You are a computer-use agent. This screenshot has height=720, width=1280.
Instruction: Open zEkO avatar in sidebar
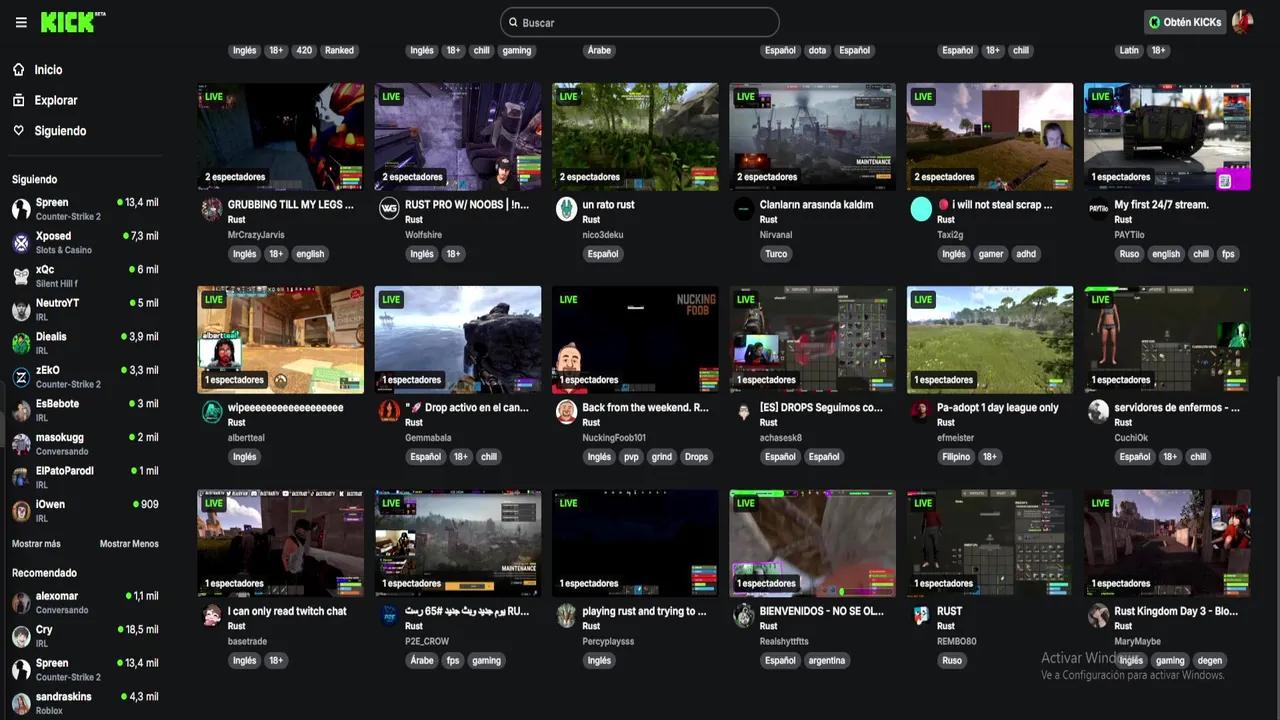[21, 377]
